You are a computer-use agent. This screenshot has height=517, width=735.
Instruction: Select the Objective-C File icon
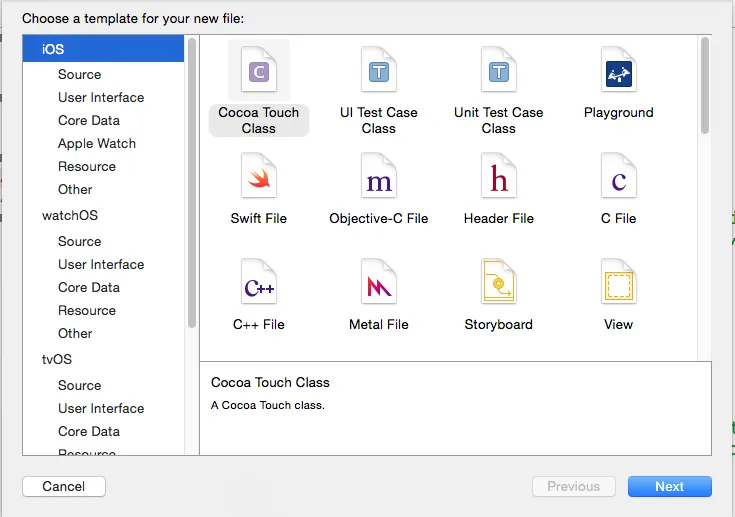pos(378,180)
